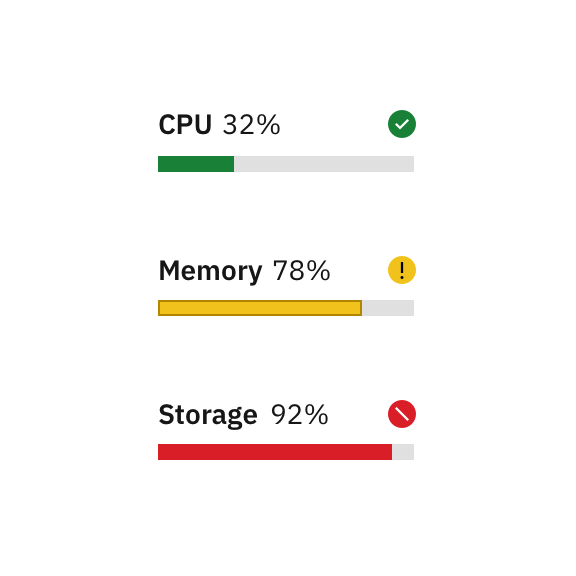Click the letter S in Storage
The image size is (576, 576).
tap(168, 415)
